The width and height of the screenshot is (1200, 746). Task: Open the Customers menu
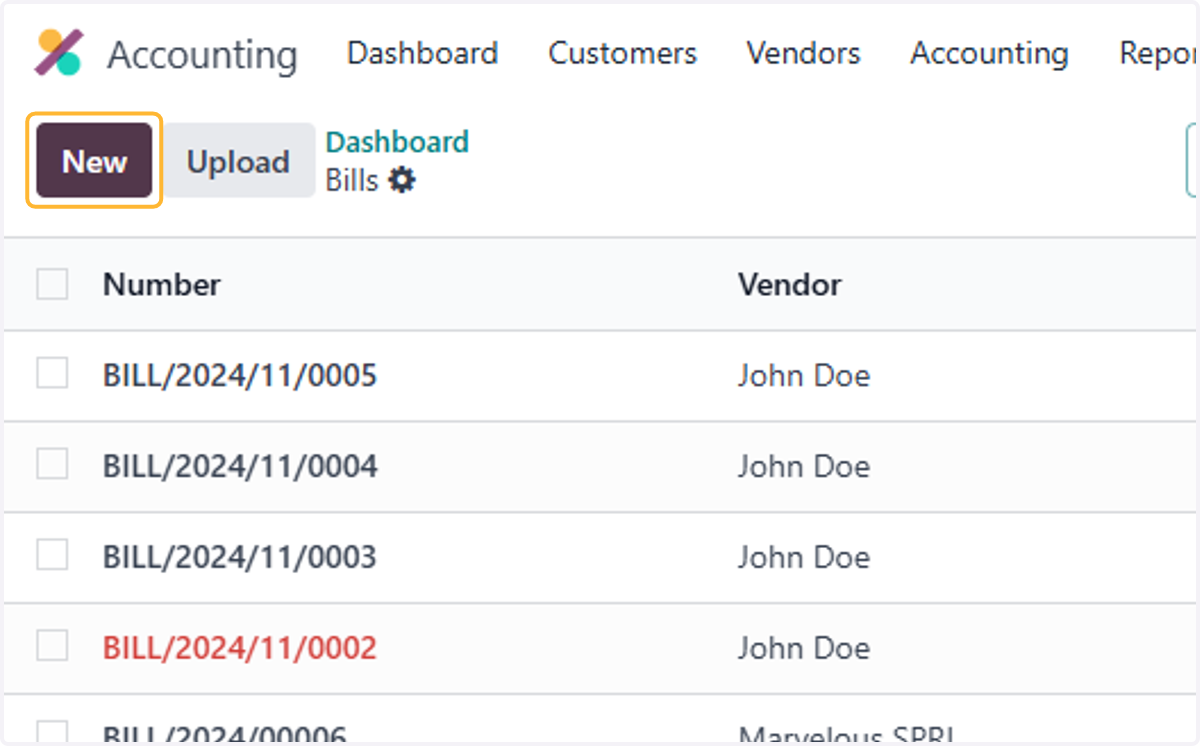622,53
